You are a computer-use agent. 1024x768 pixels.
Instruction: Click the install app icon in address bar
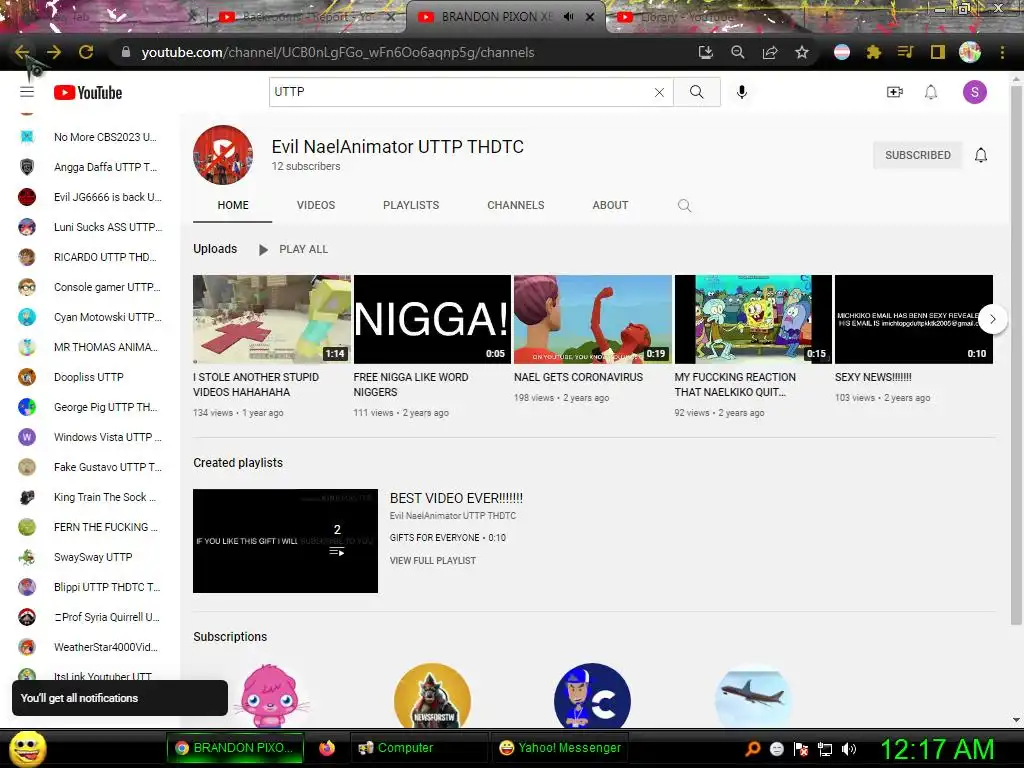[x=705, y=52]
